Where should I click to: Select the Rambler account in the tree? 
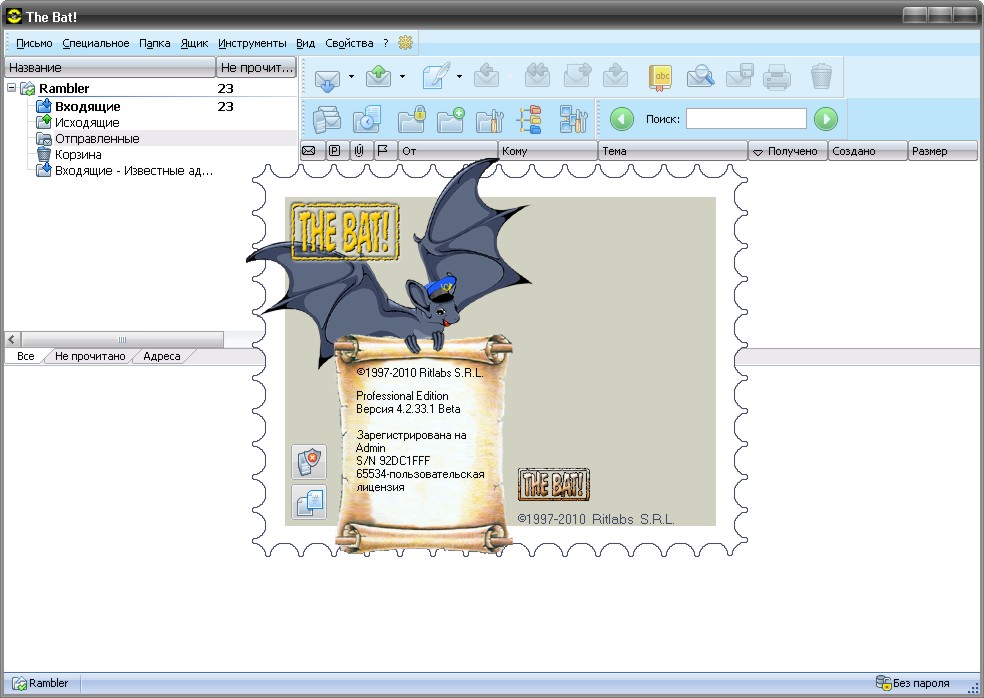(64, 89)
